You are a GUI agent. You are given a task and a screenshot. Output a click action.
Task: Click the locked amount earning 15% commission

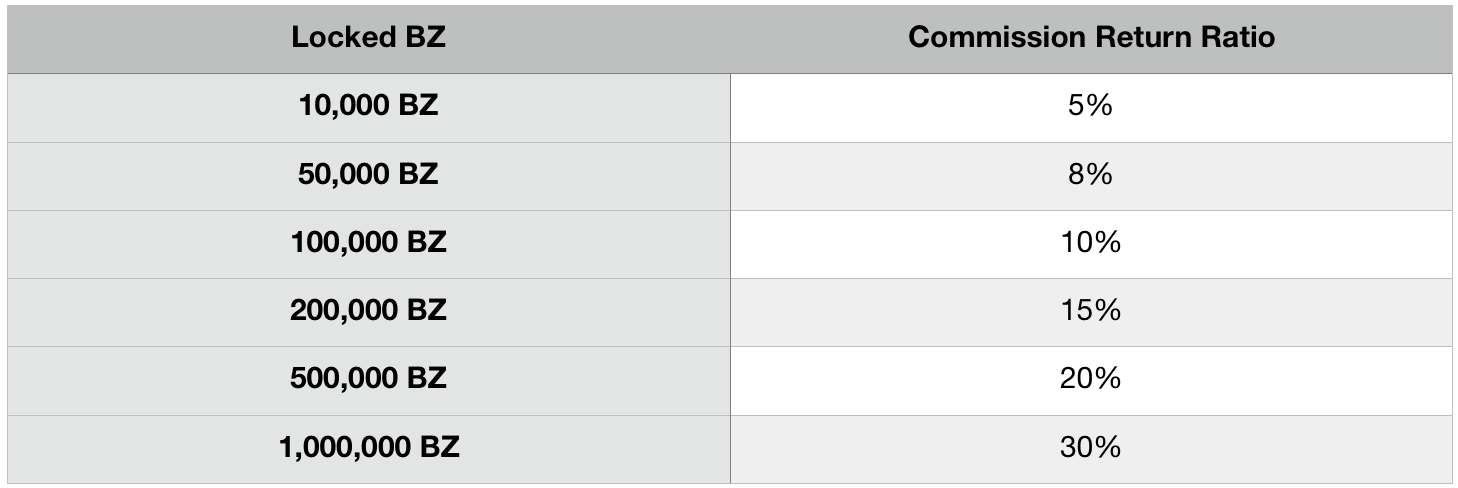pos(368,310)
